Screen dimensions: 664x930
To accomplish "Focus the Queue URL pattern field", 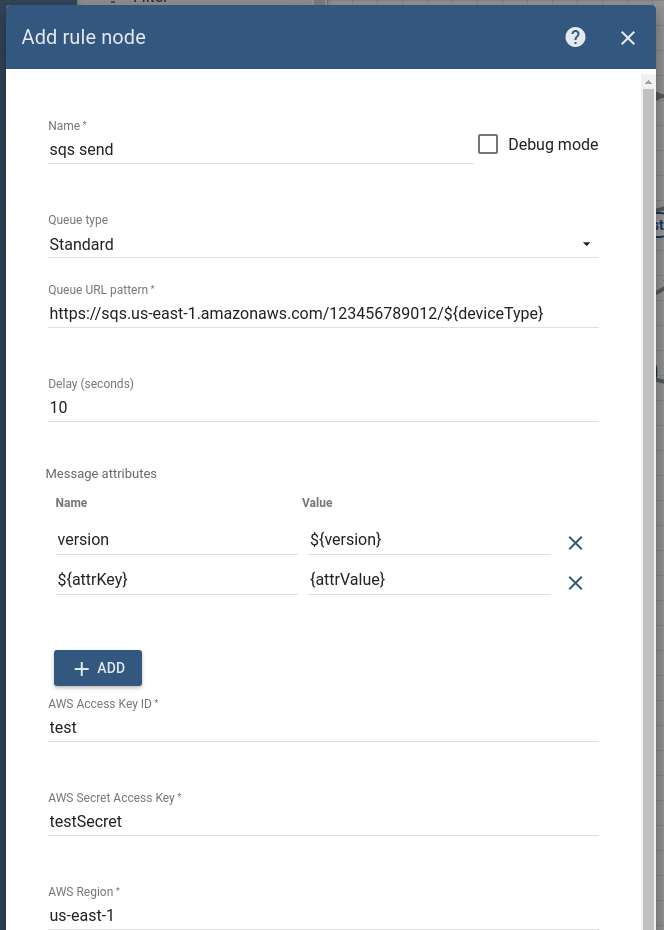I will [x=322, y=314].
